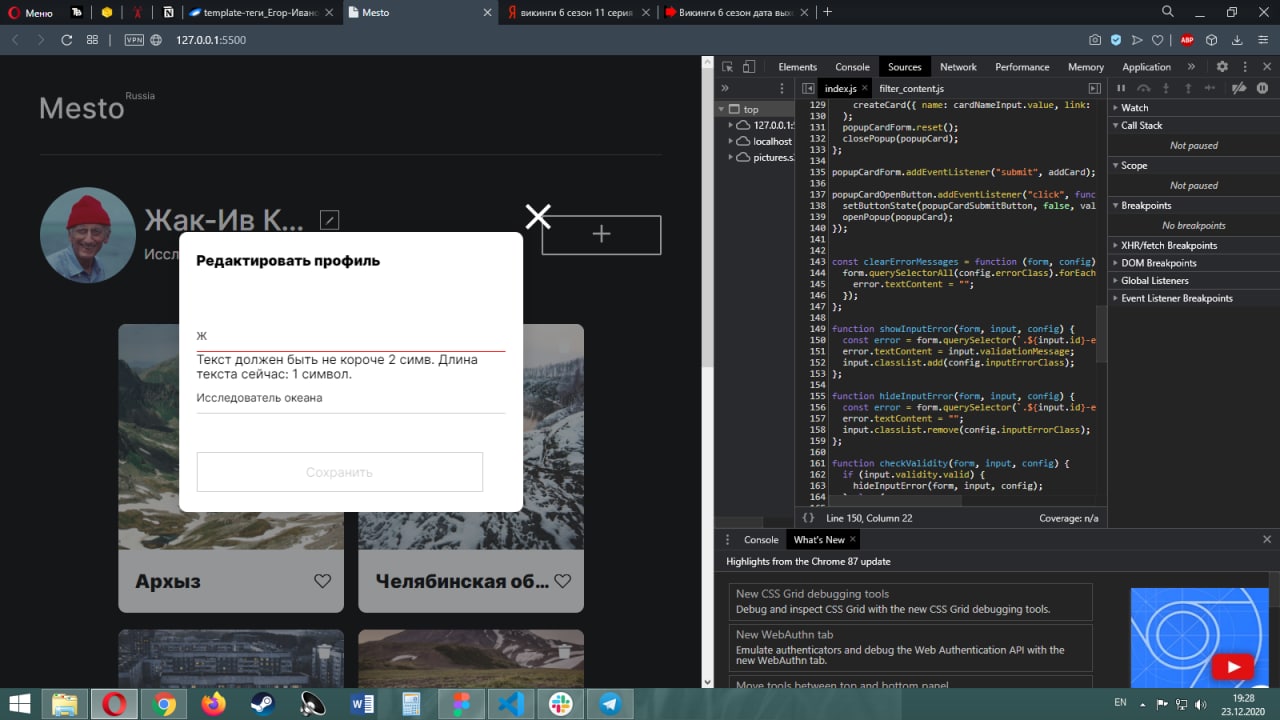The height and width of the screenshot is (720, 1280).
Task: Open the drawer three-dot menu
Action: coord(727,539)
